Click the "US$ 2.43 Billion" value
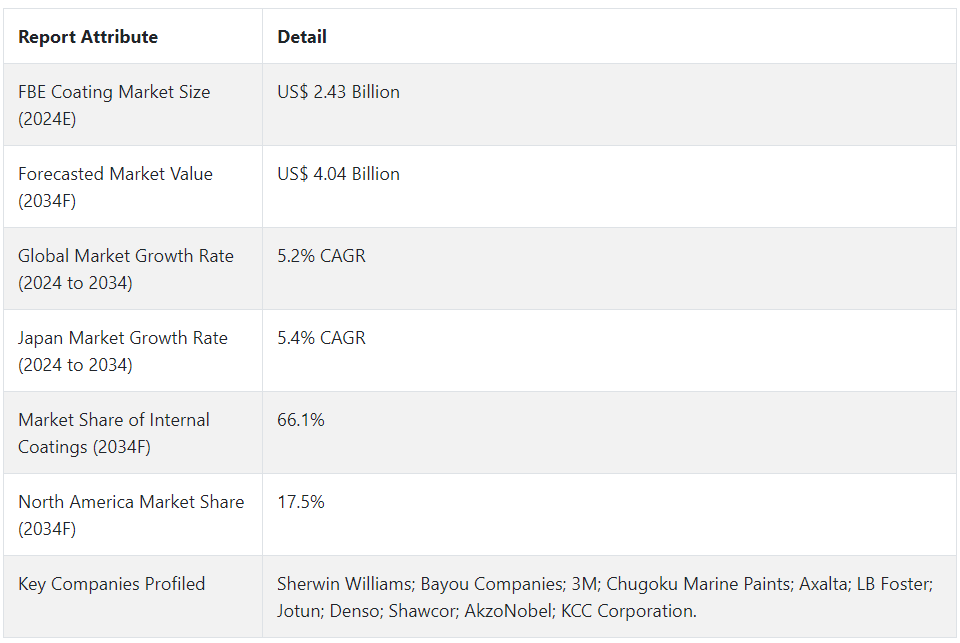This screenshot has width=960, height=643. coord(338,92)
